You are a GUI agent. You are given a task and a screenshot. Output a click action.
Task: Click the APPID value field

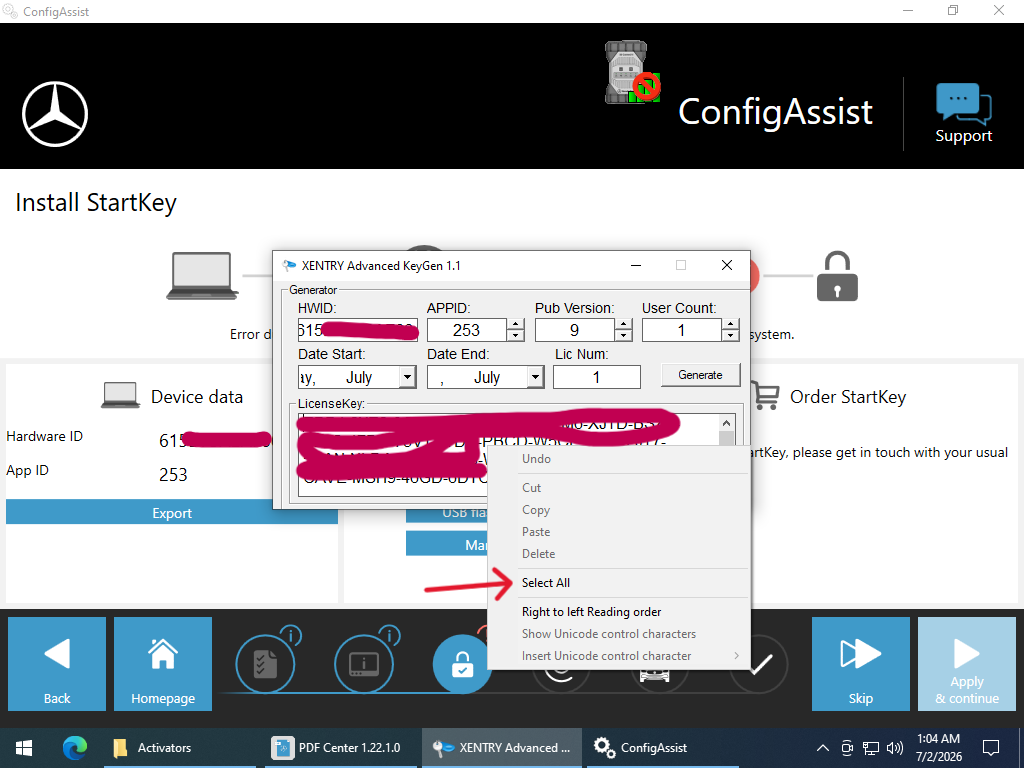coord(467,330)
